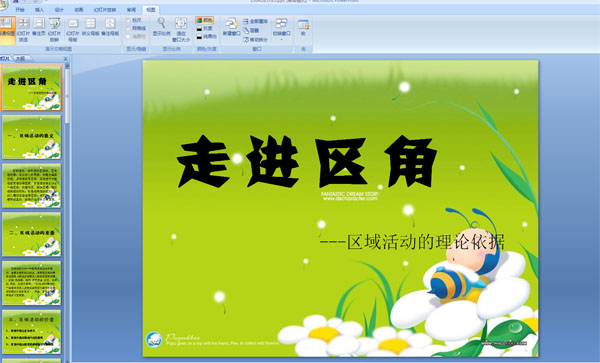Open the Insert (插入) ribbon tab
The height and width of the screenshot is (363, 600).
coord(39,10)
